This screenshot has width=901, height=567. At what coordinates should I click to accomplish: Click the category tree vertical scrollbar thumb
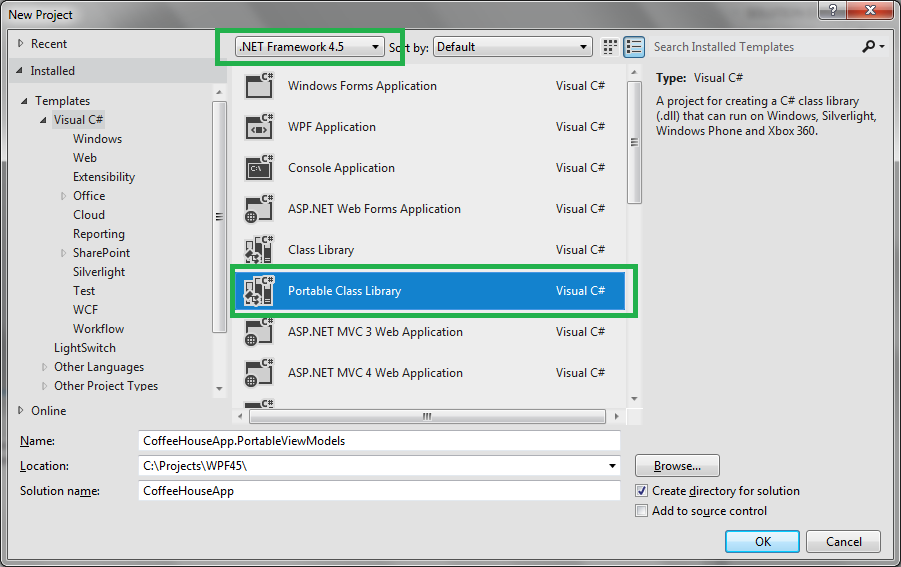(x=219, y=217)
